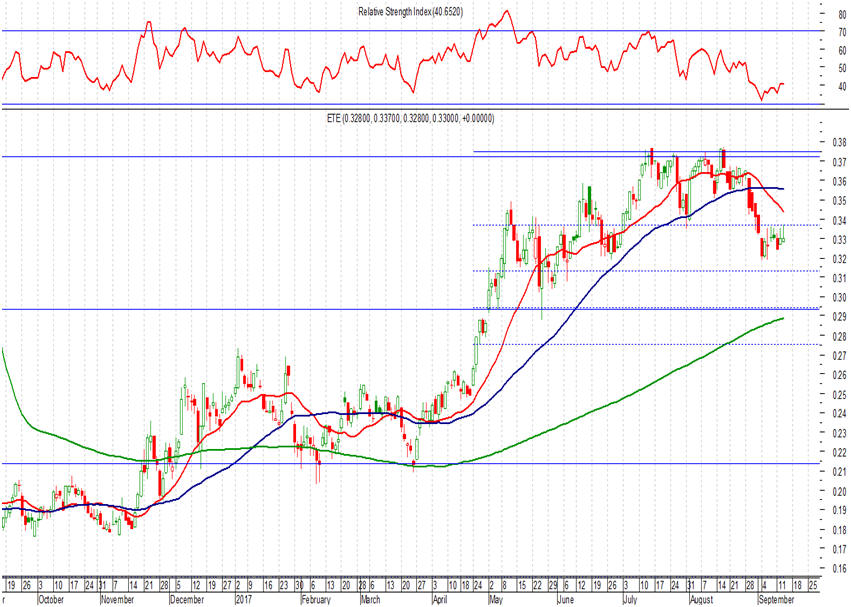Select the 50 label on RSI axis

842,68
